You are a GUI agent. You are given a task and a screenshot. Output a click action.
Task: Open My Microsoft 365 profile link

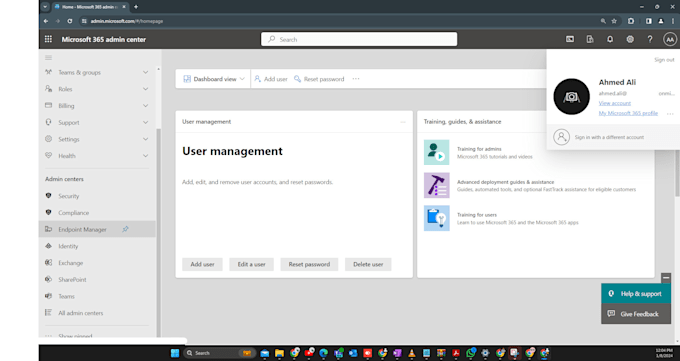coord(628,113)
